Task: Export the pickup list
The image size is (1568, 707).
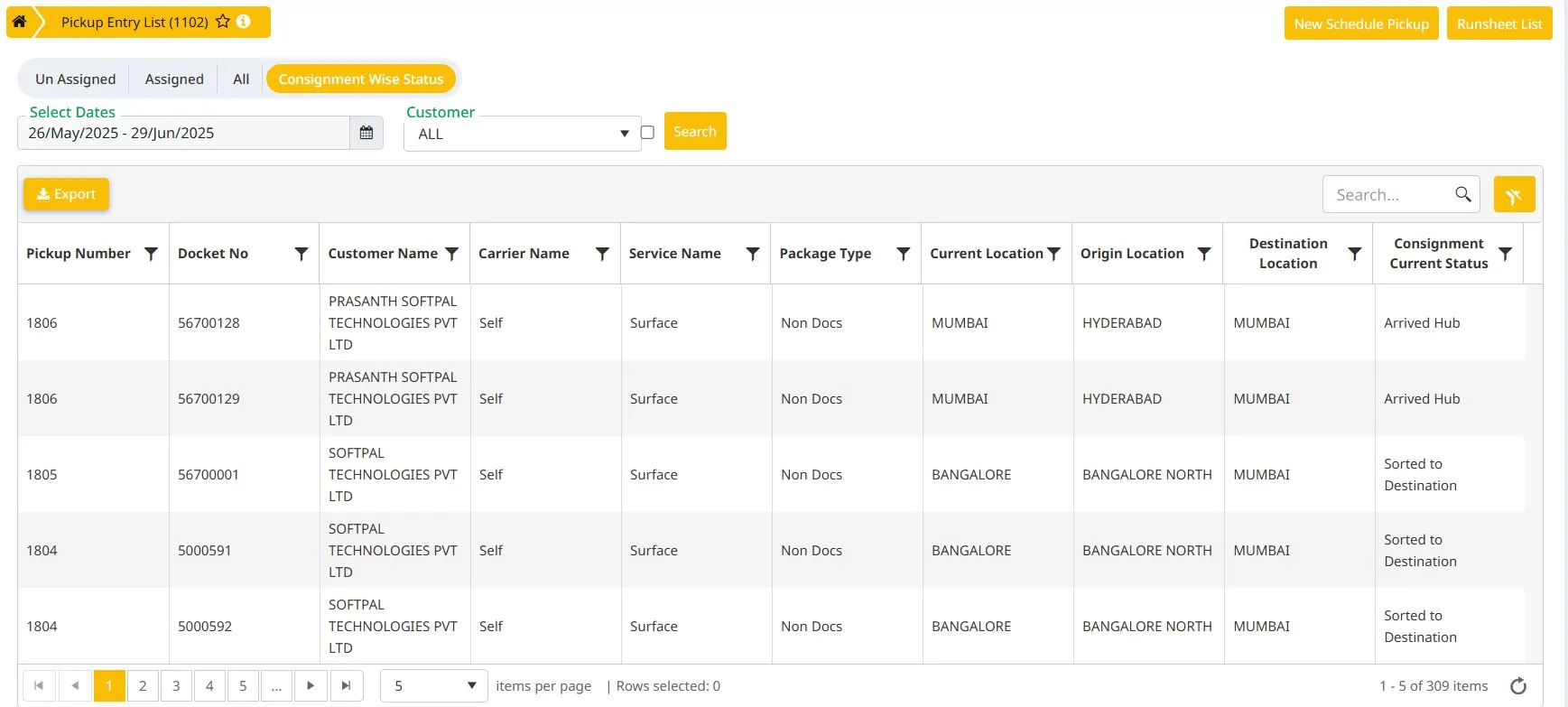Action: 66,194
